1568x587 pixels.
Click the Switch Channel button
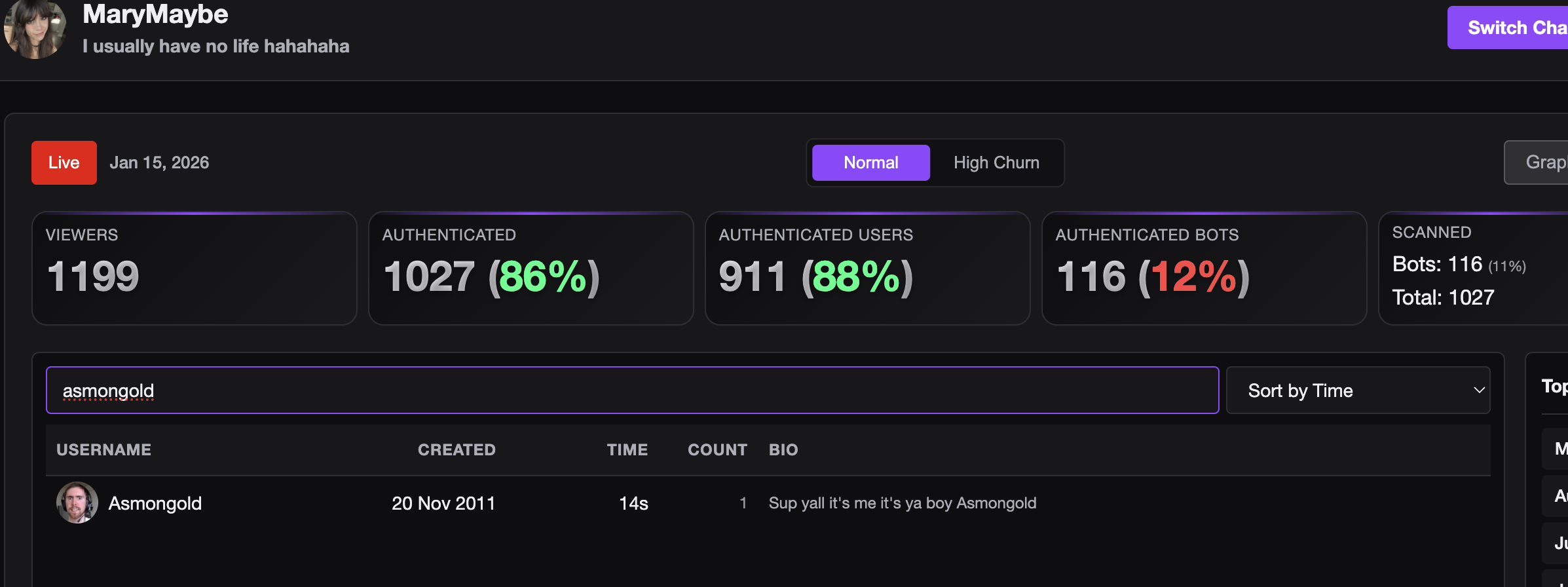click(x=1508, y=28)
